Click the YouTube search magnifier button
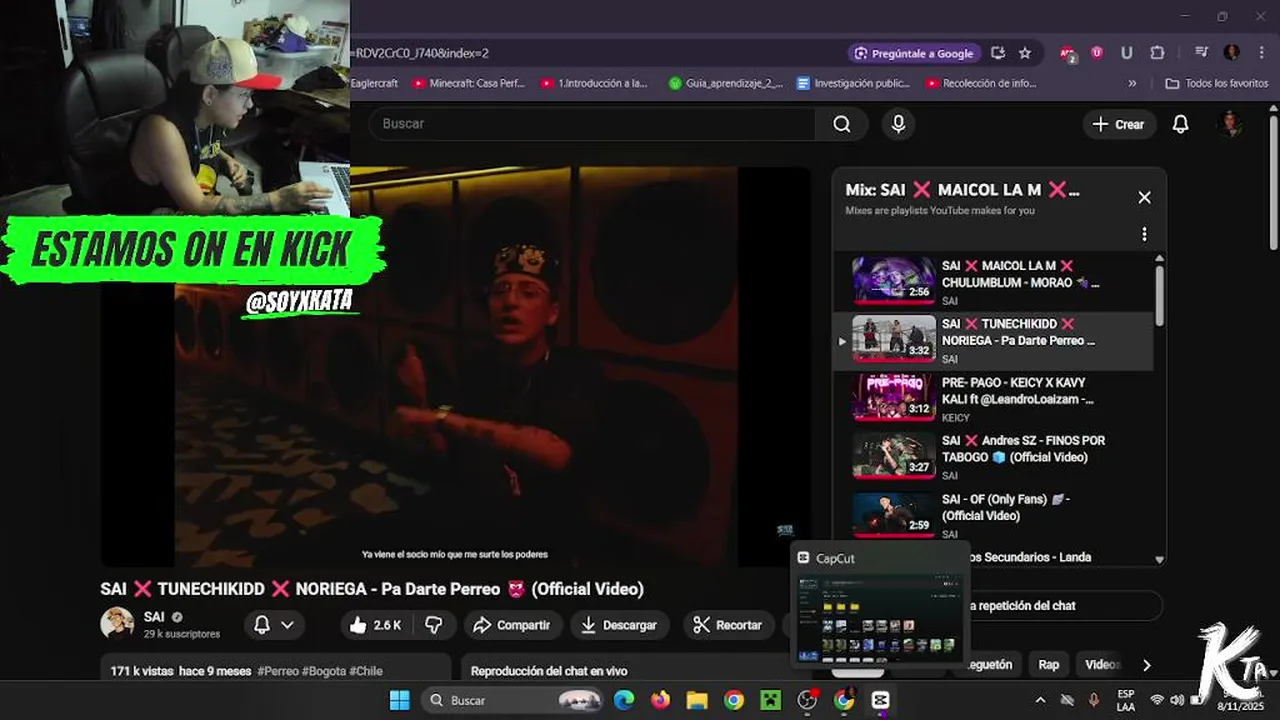This screenshot has height=720, width=1280. pos(842,124)
